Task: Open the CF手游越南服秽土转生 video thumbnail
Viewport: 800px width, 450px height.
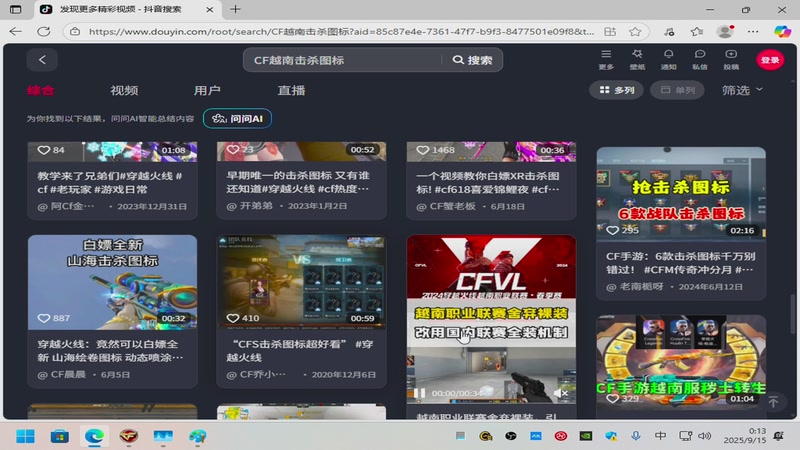Action: [681, 362]
